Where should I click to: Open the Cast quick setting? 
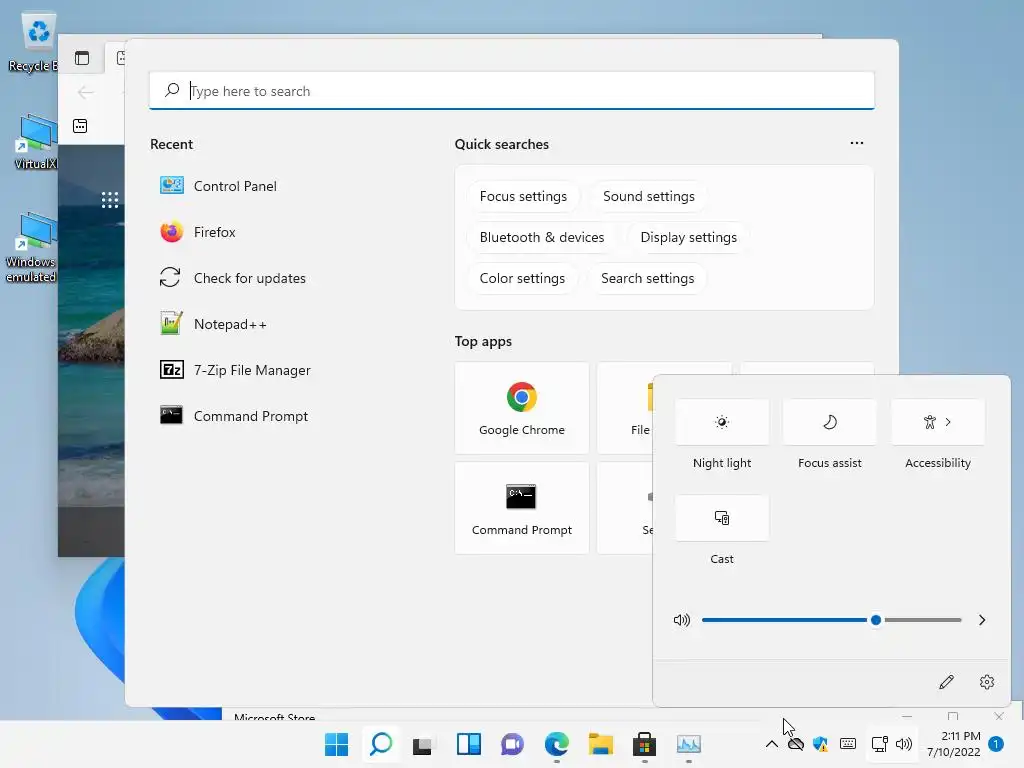(x=722, y=518)
